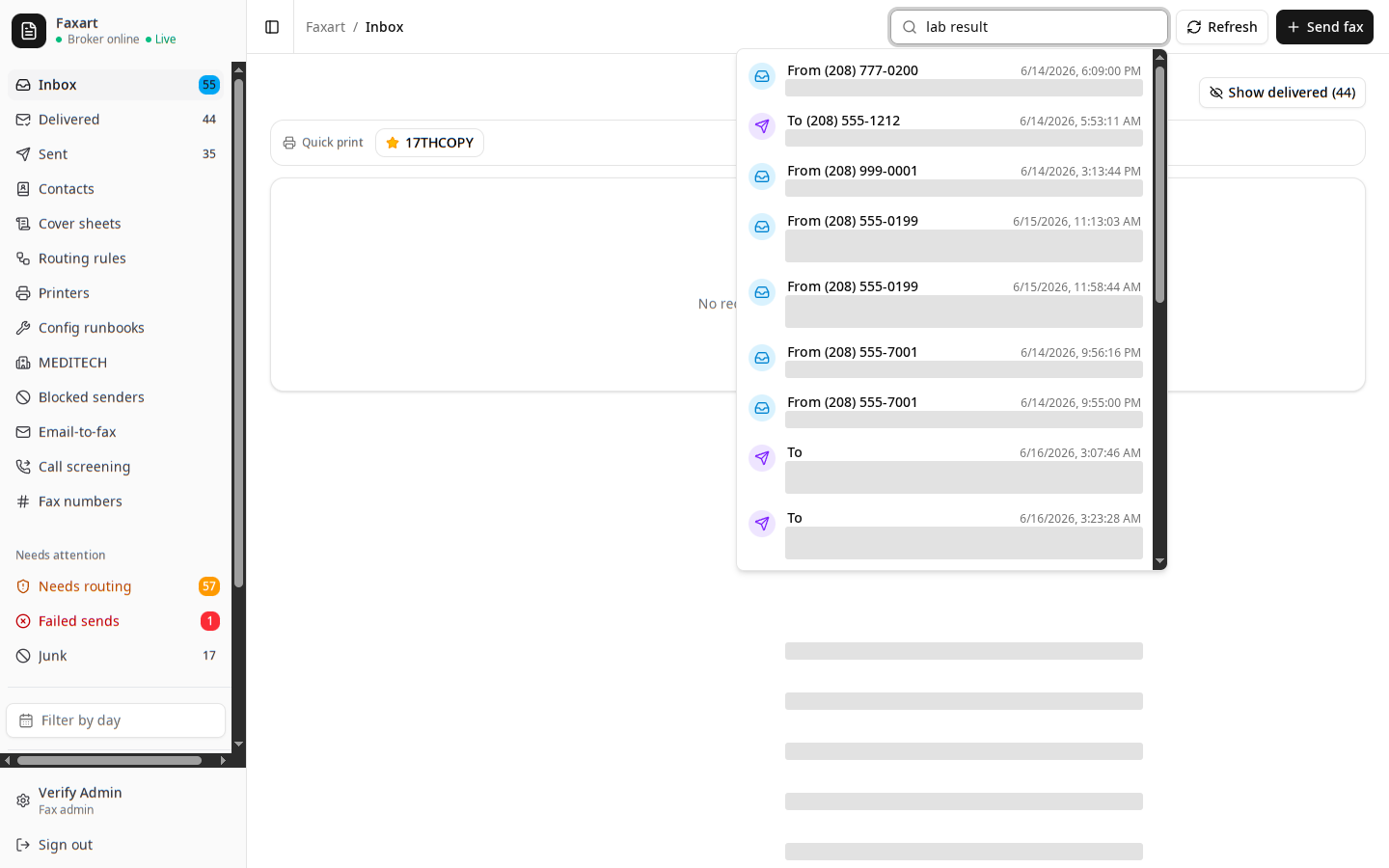Click the Send fax button
This screenshot has height=868, width=1389.
1324,27
